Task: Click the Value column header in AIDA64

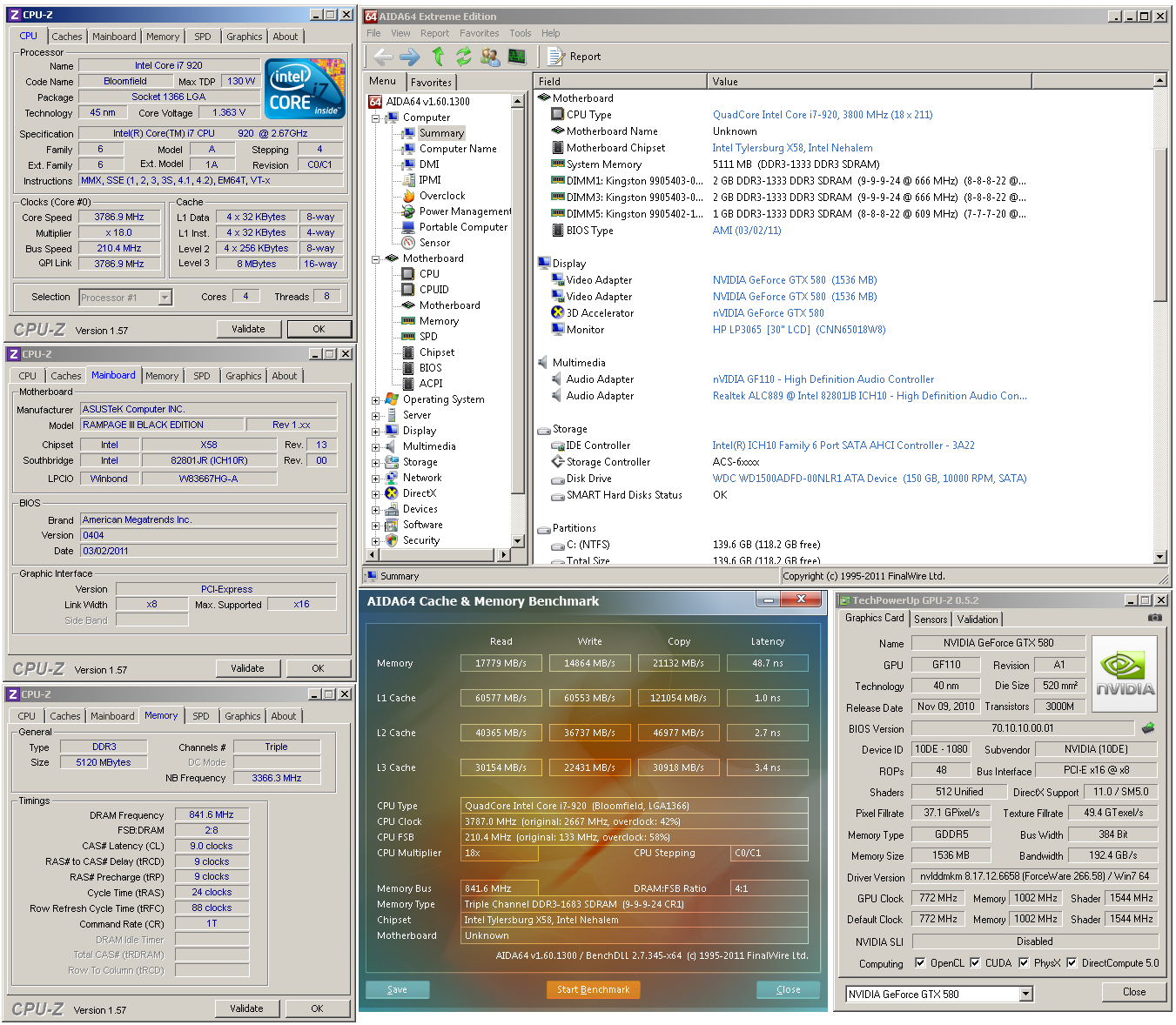Action: click(869, 81)
